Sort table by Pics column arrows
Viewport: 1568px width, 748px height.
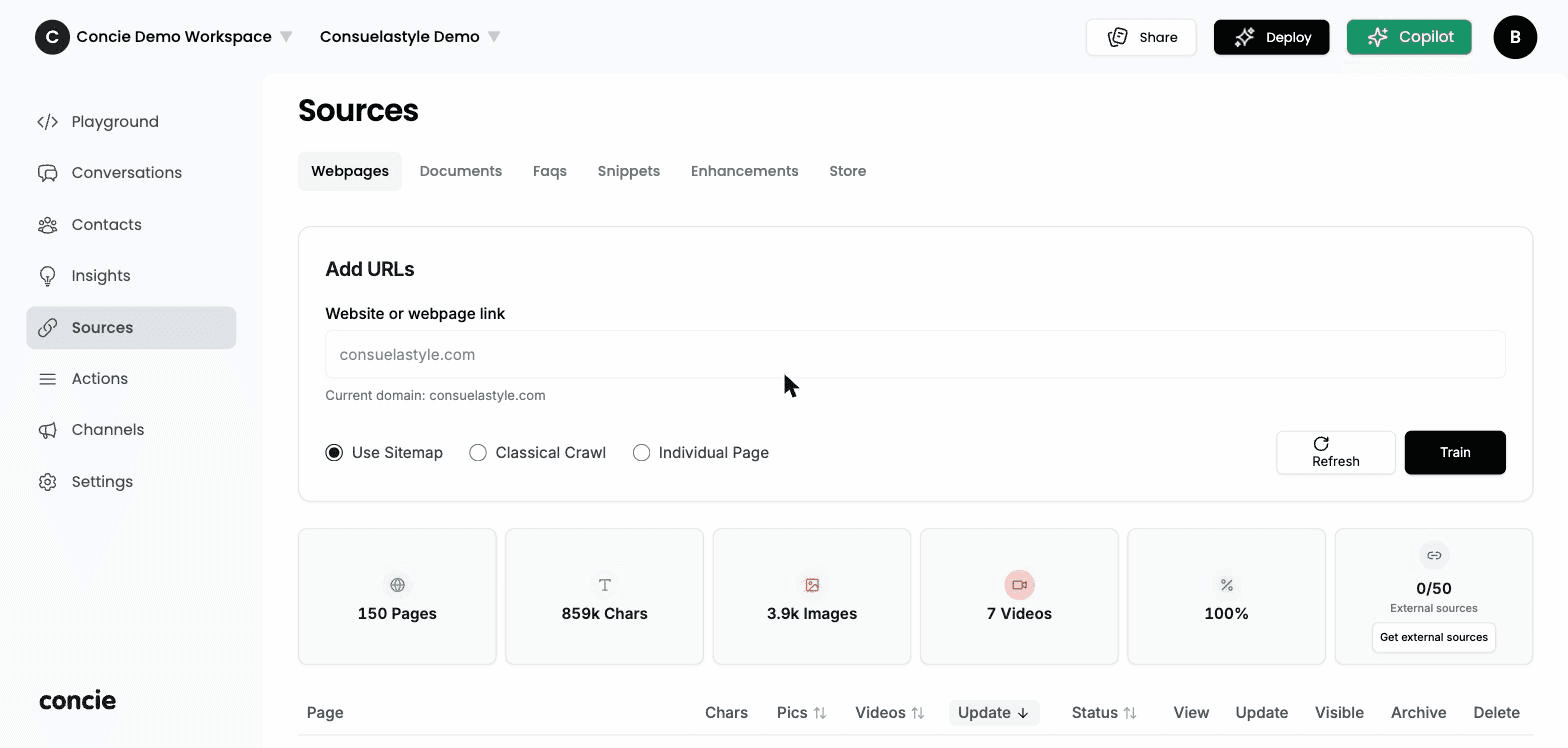click(820, 713)
